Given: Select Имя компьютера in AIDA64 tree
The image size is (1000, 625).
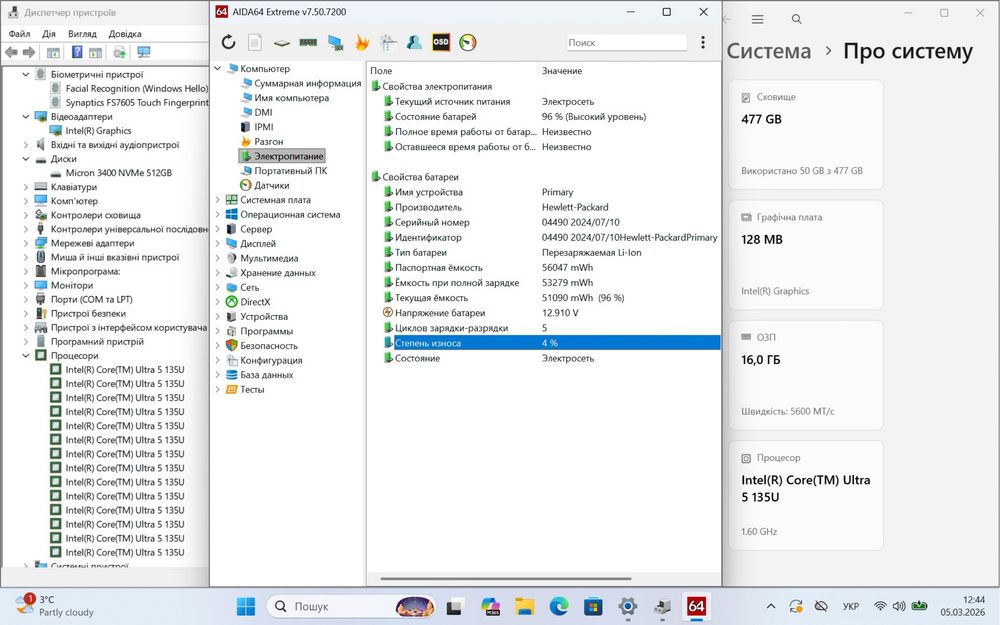Looking at the screenshot, I should tap(291, 98).
